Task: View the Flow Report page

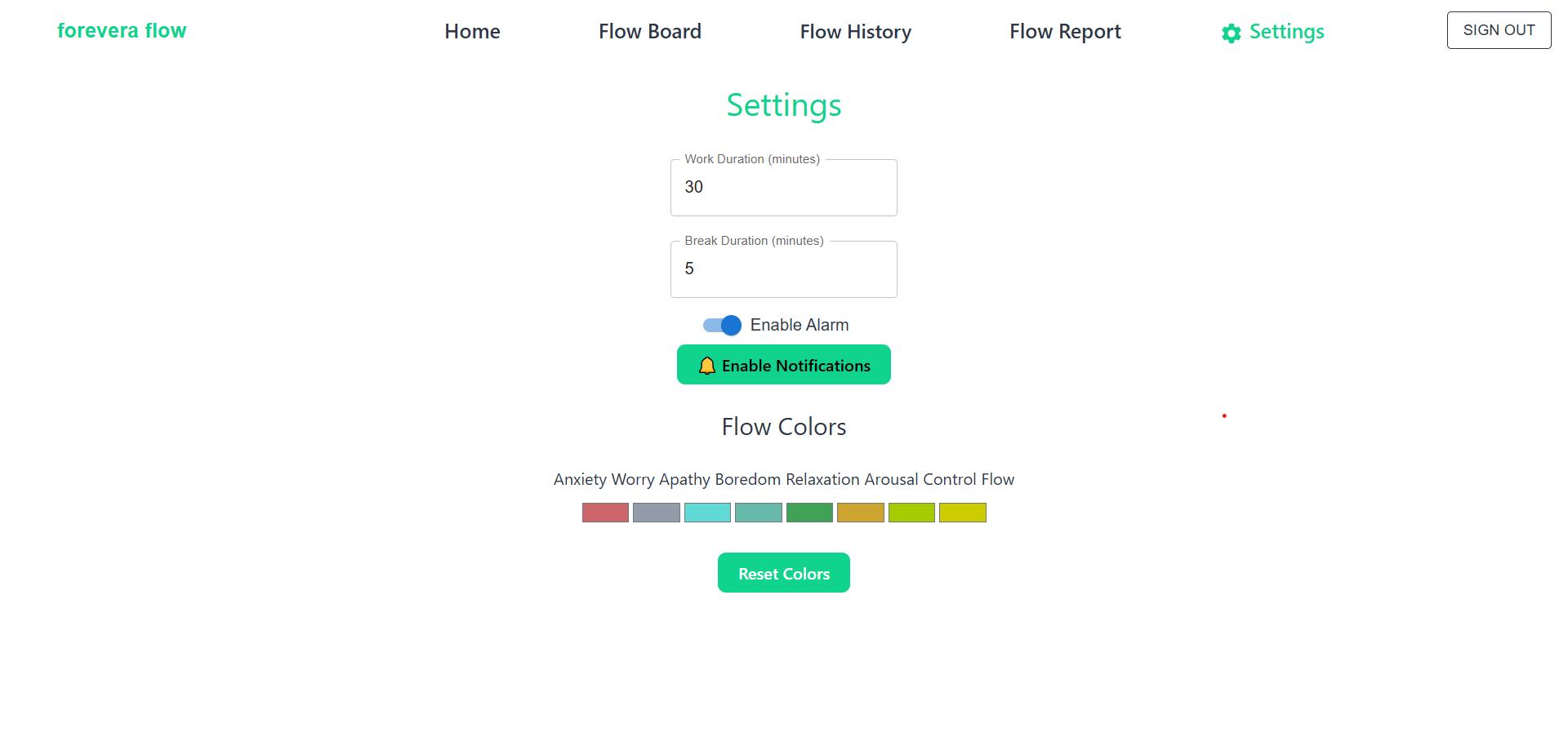Action: [x=1065, y=31]
